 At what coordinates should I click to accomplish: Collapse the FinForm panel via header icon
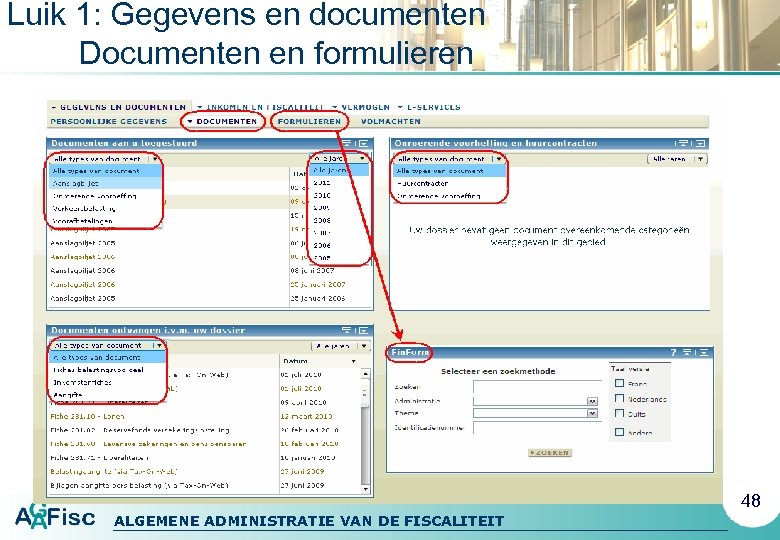687,352
